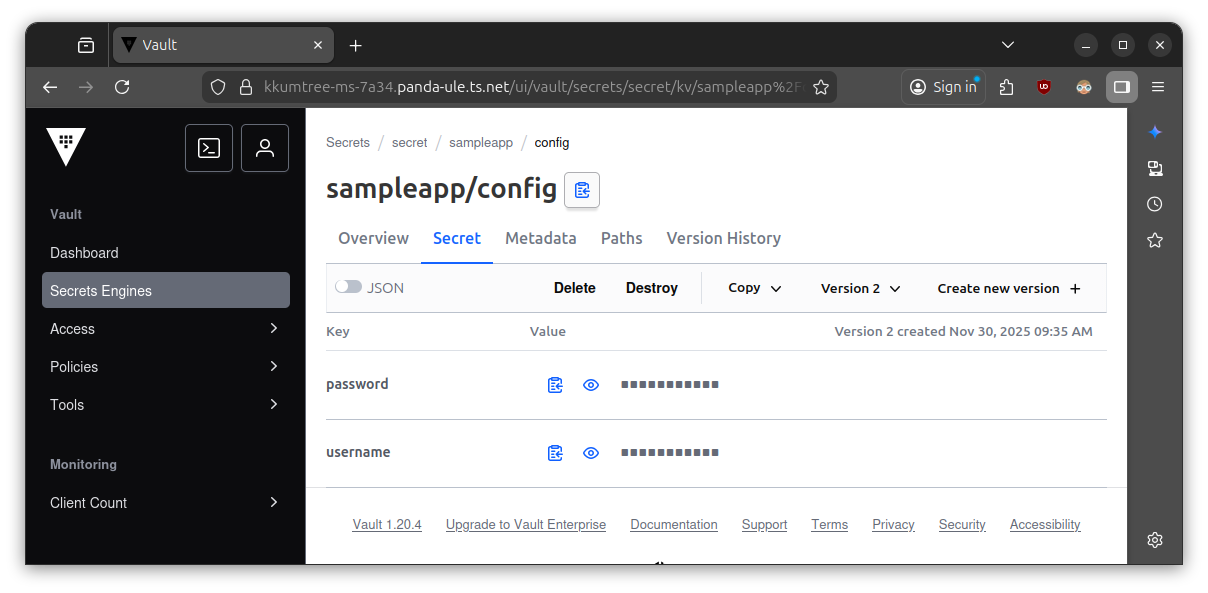Click the Destroy button
The width and height of the screenshot is (1208, 593).
[652, 288]
